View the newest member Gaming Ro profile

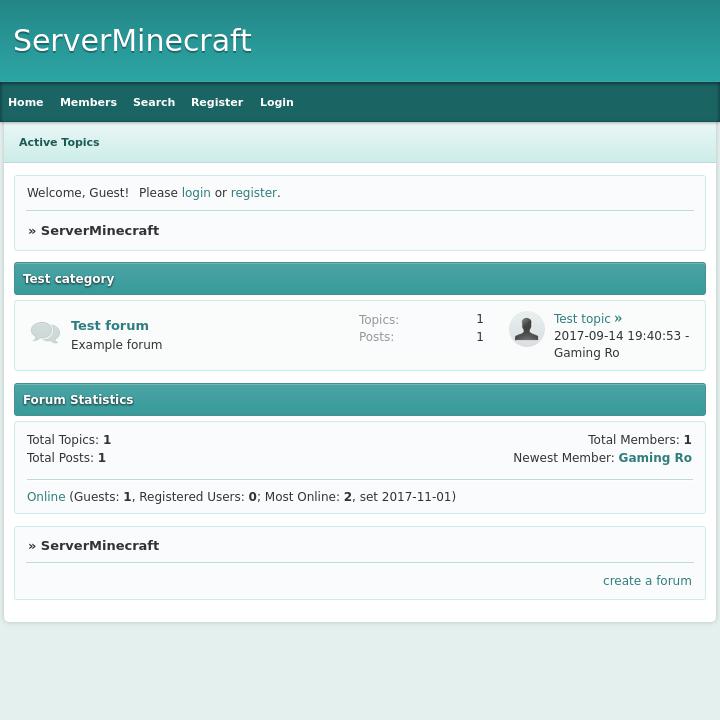click(655, 458)
